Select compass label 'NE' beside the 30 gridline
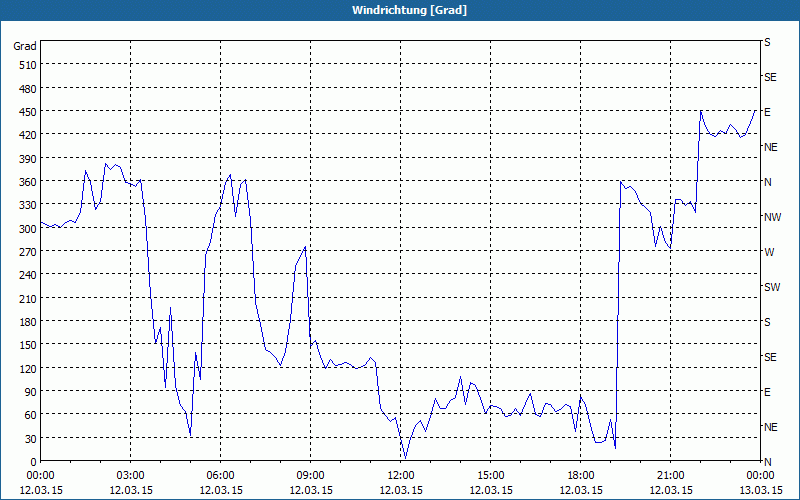The width and height of the screenshot is (800, 500). 771,427
